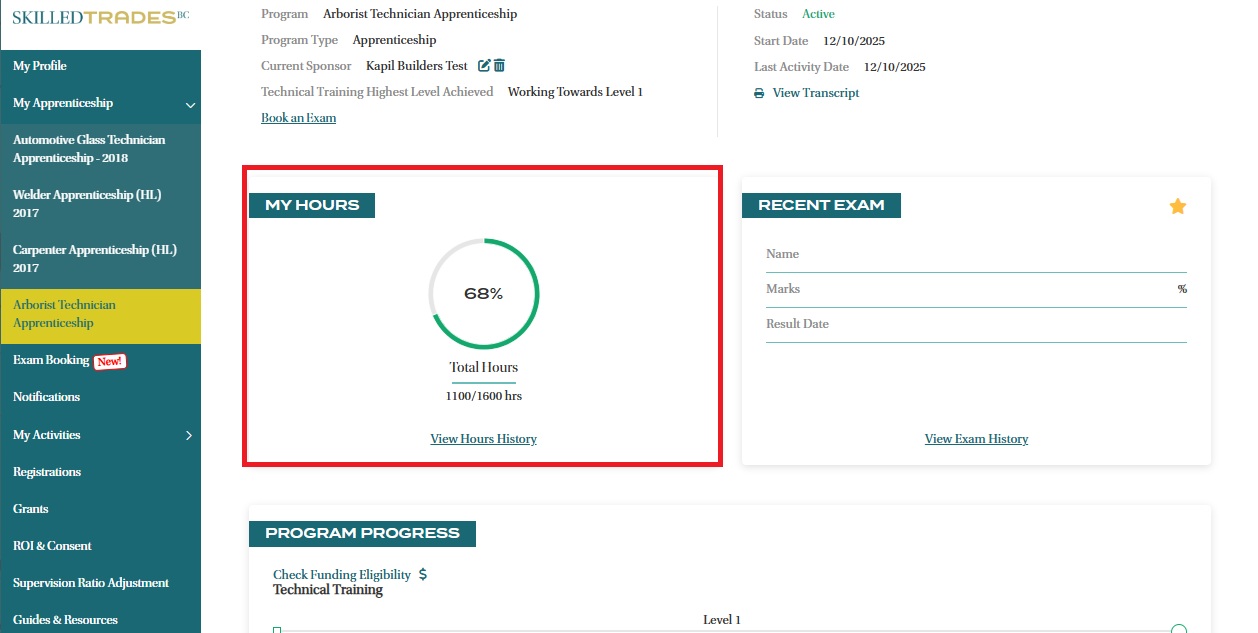Go to Supervision Ratio Adjustment
Viewport: 1258px width, 633px height.
91,583
